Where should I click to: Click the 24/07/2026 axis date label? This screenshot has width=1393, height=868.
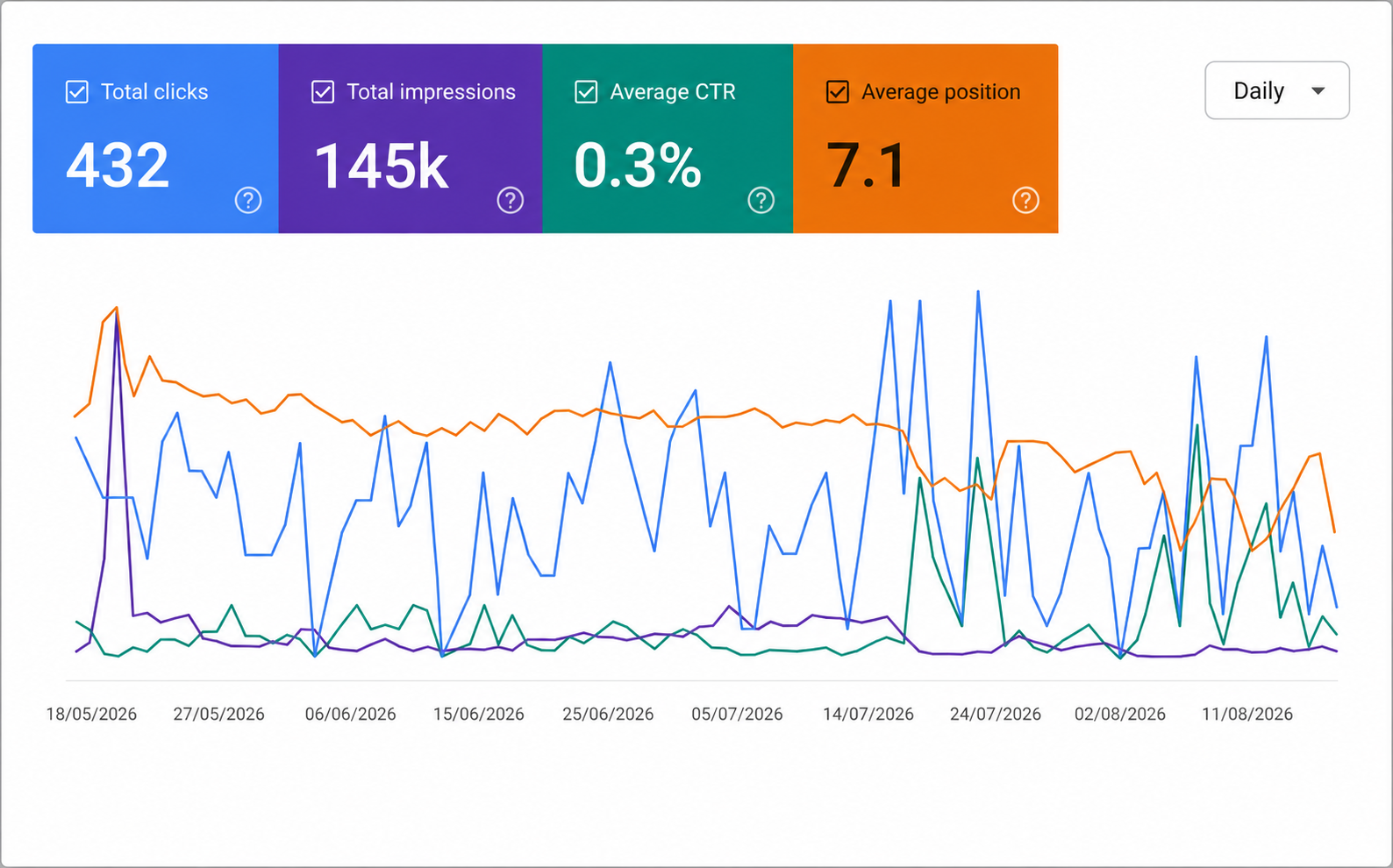tap(995, 714)
